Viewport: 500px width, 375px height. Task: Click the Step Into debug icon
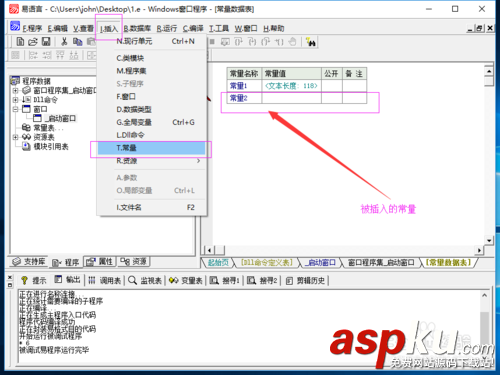tap(252, 42)
